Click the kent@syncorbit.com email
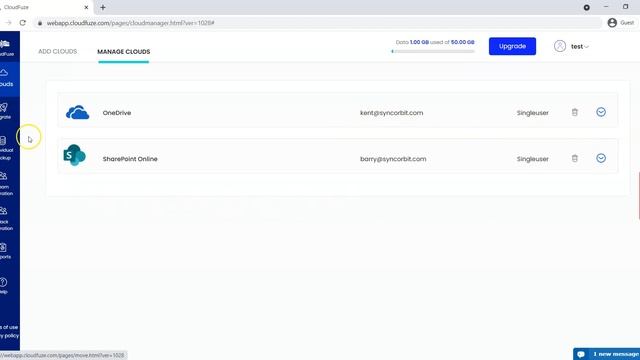The height and width of the screenshot is (360, 640). click(x=391, y=113)
